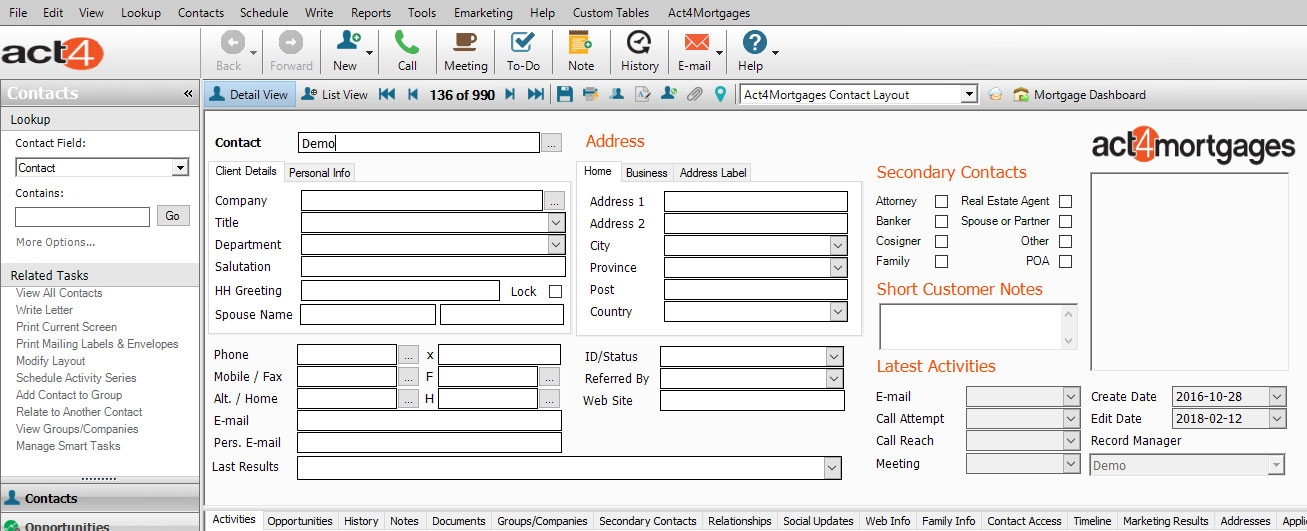Screen dimensions: 1307x531
Task: Expand the Title dropdown
Action: (556, 223)
